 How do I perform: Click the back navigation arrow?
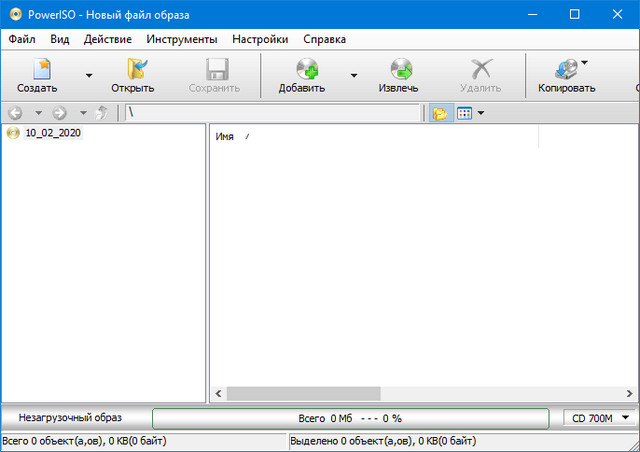click(15, 113)
